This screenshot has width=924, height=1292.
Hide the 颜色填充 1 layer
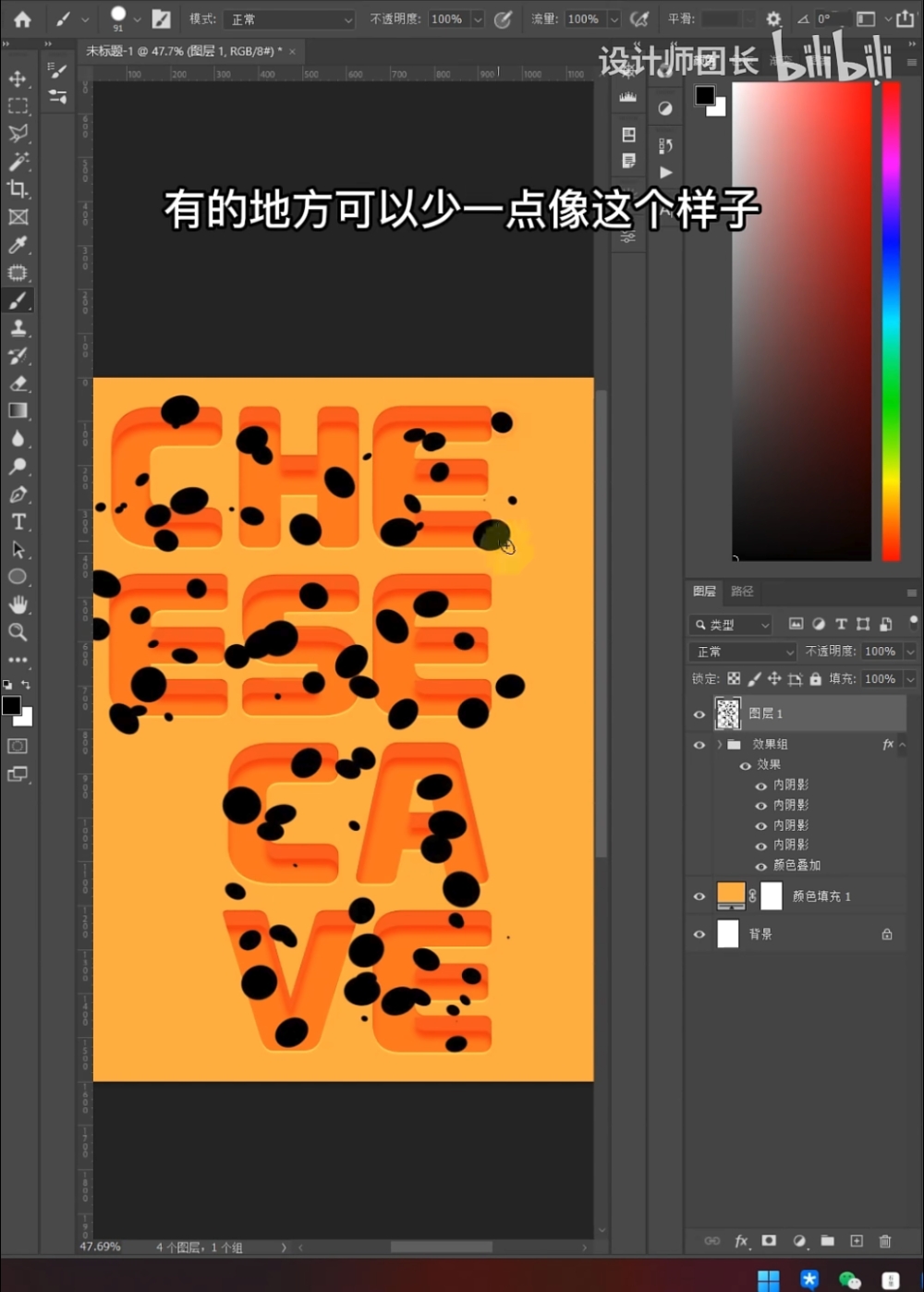[699, 896]
